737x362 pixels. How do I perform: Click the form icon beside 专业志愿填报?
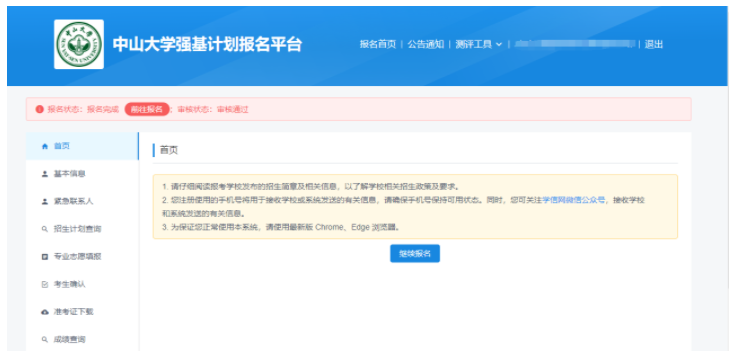45,257
